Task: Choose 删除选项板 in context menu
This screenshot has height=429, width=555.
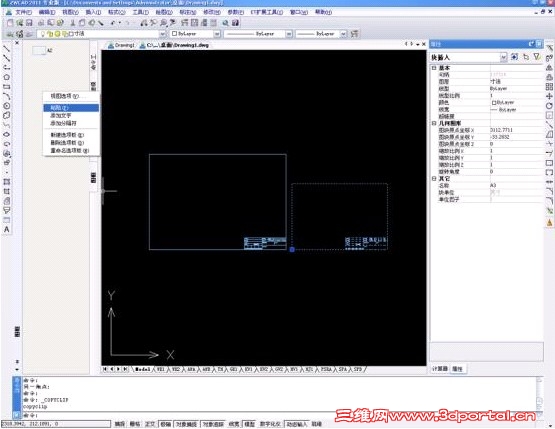Action: pyautogui.click(x=71, y=143)
